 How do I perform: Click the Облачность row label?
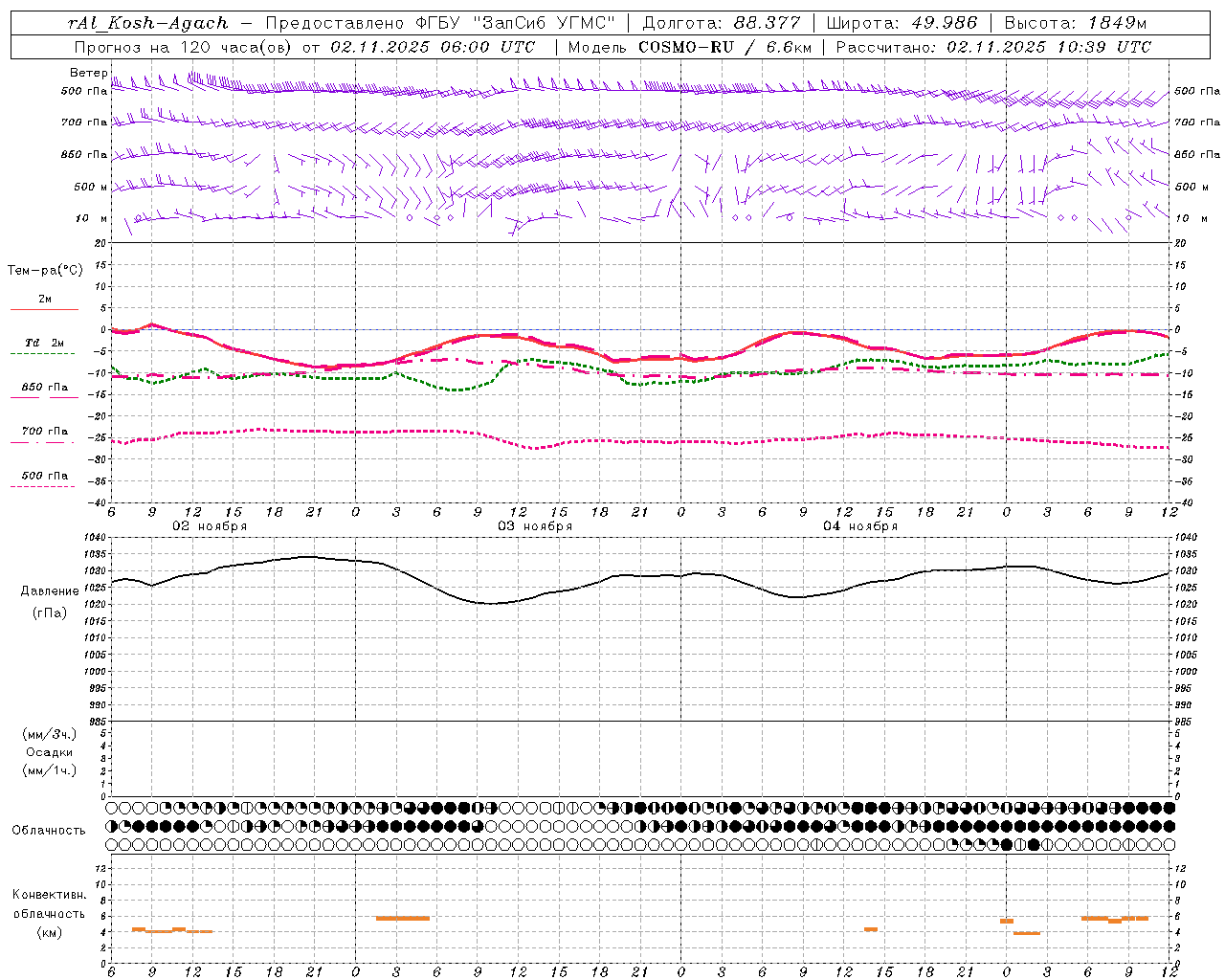tap(49, 831)
